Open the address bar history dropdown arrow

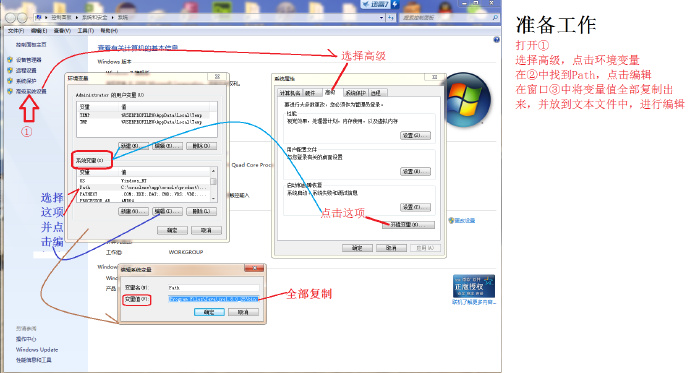pos(382,18)
